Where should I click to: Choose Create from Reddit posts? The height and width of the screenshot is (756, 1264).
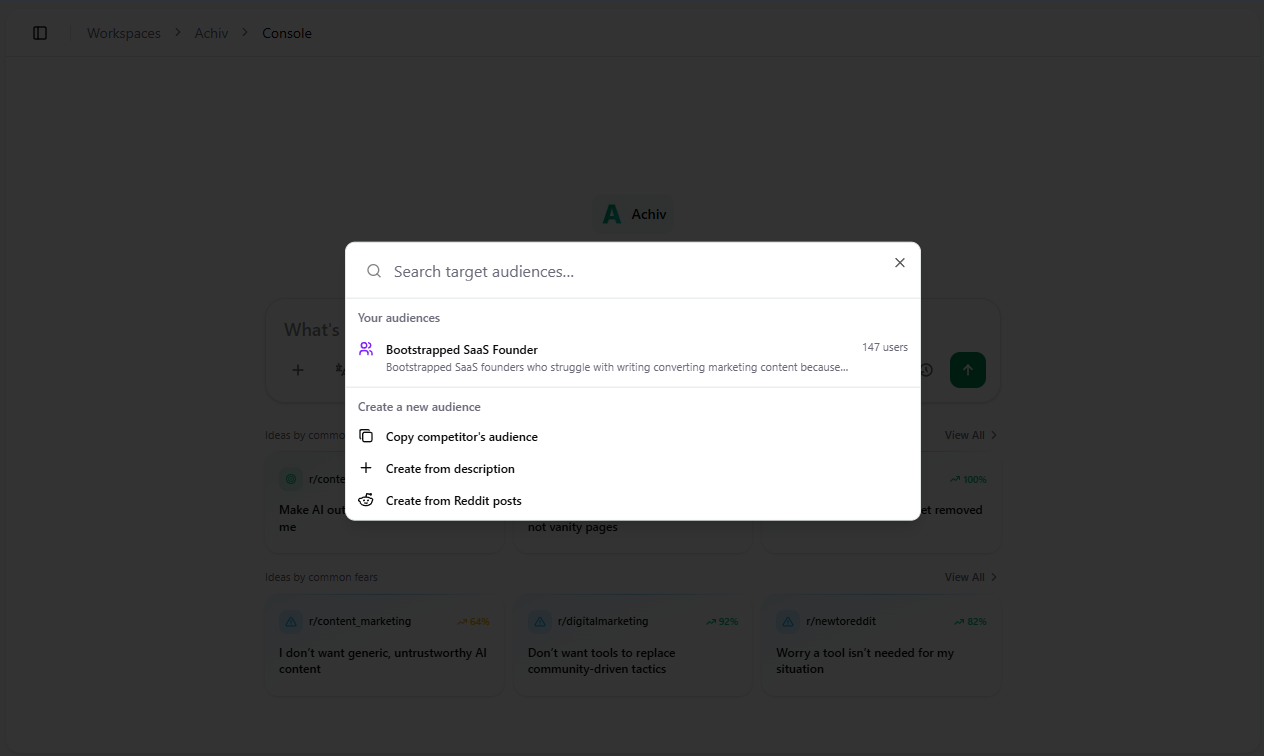633,501
